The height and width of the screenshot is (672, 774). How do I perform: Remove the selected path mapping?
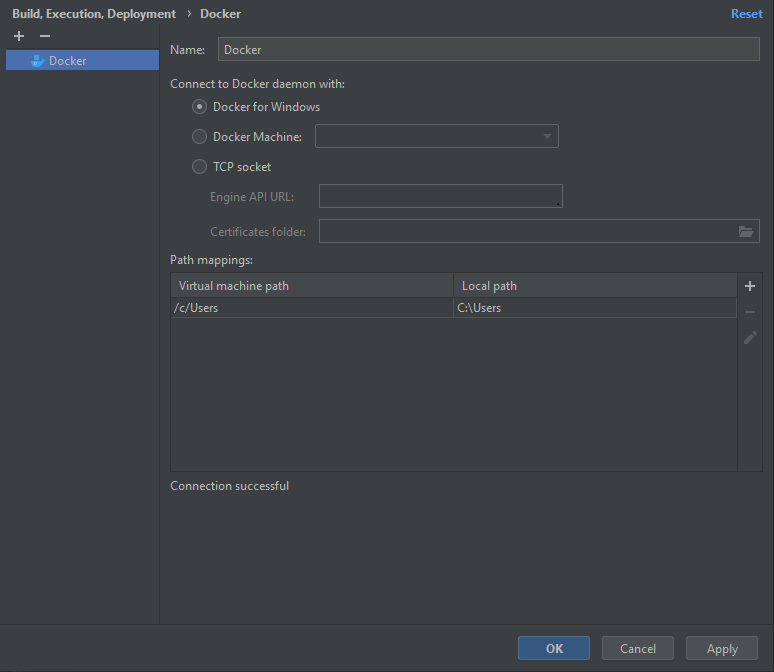pos(750,312)
